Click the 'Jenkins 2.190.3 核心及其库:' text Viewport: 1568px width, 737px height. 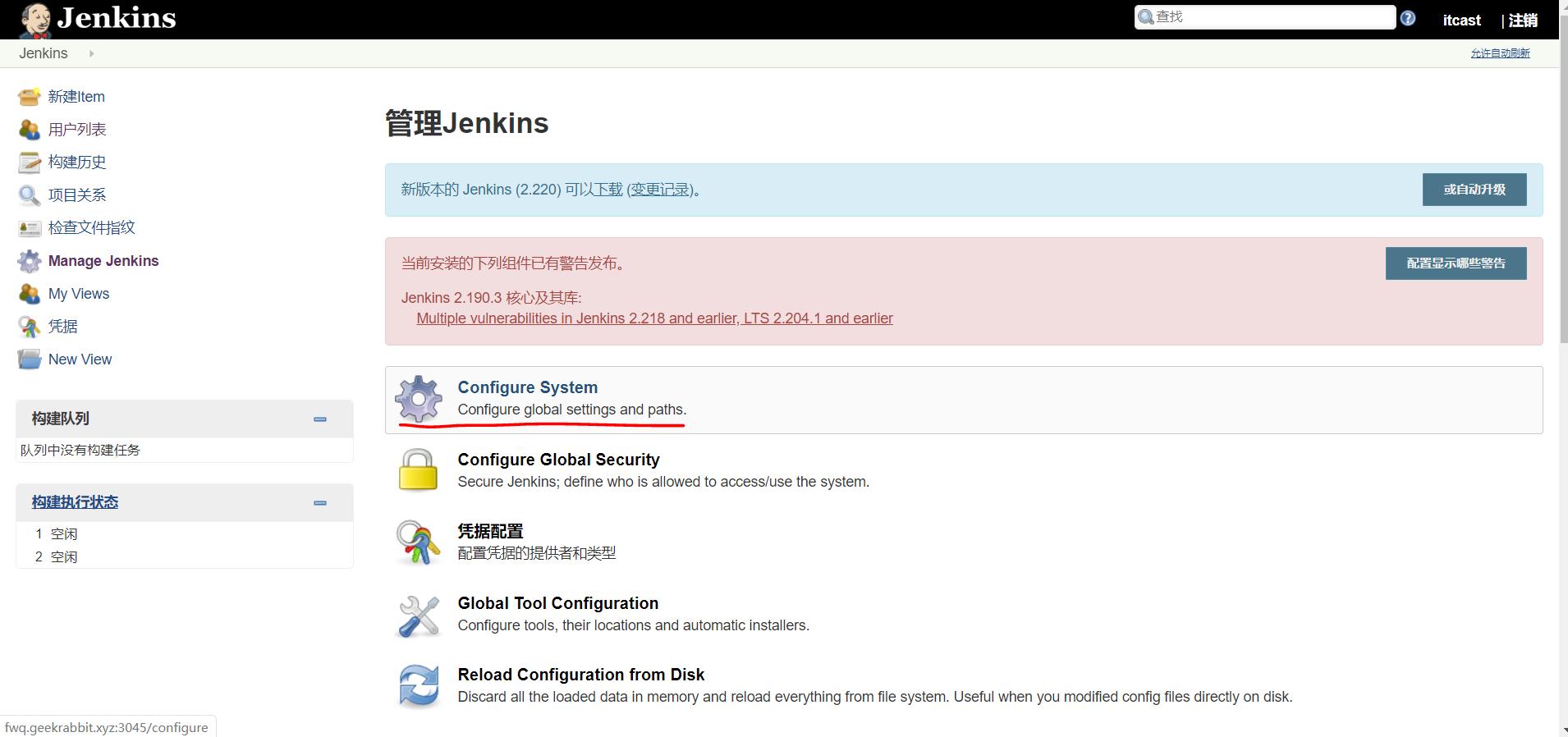[491, 298]
